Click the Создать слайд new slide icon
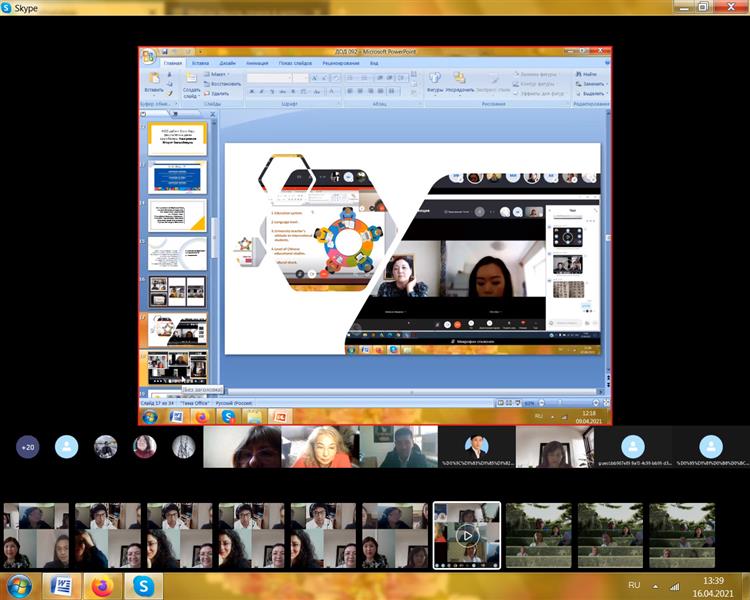 190,84
